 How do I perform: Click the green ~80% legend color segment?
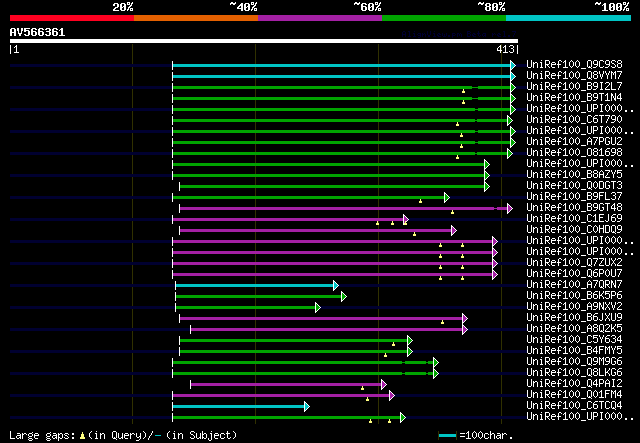click(x=444, y=18)
